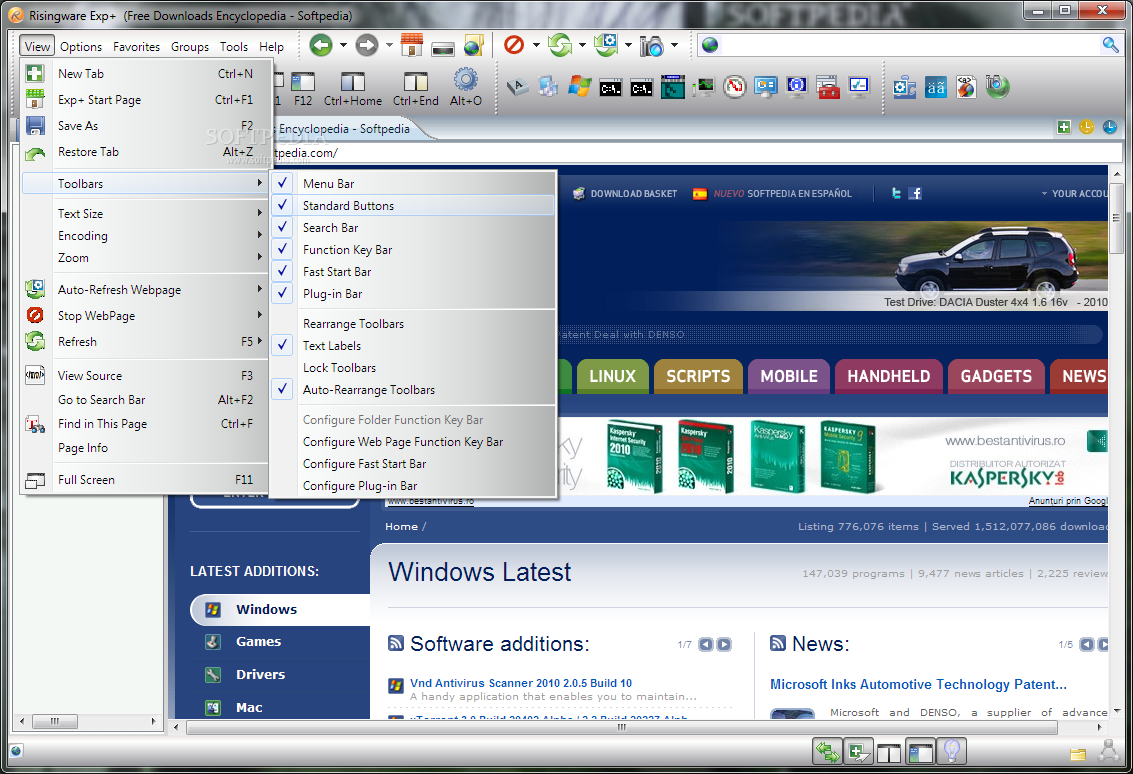Focus the search bar input field
The width and height of the screenshot is (1133, 774).
[910, 46]
